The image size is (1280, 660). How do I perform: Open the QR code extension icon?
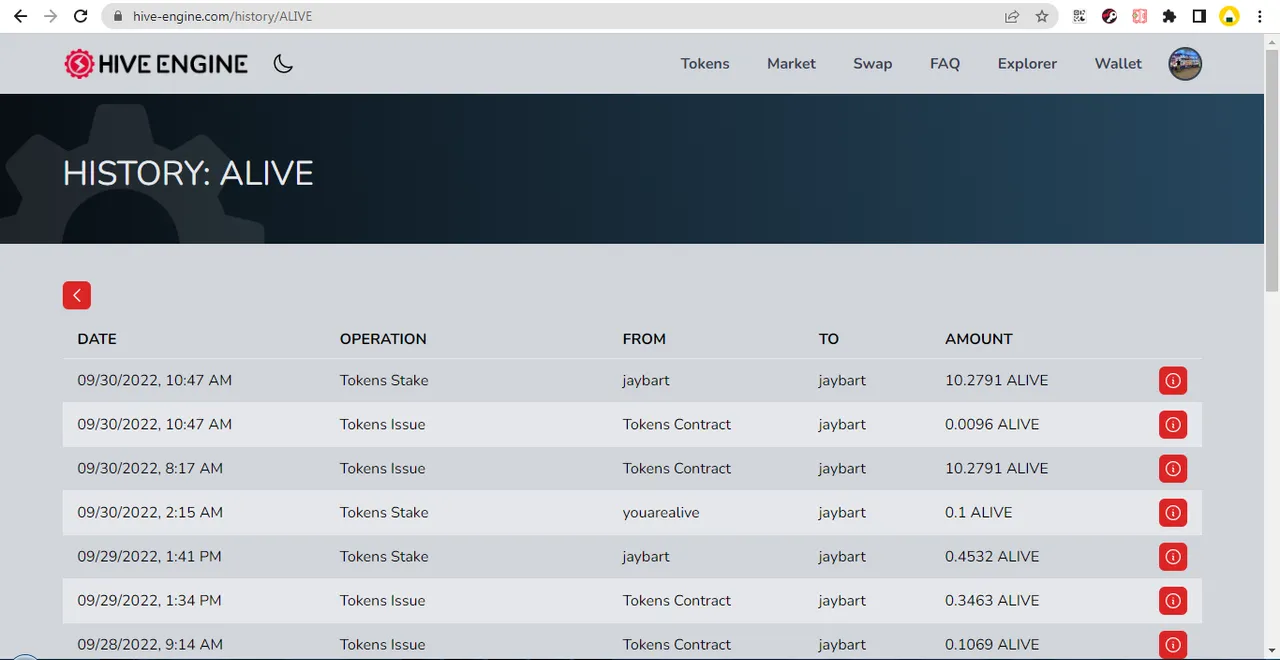tap(1079, 16)
